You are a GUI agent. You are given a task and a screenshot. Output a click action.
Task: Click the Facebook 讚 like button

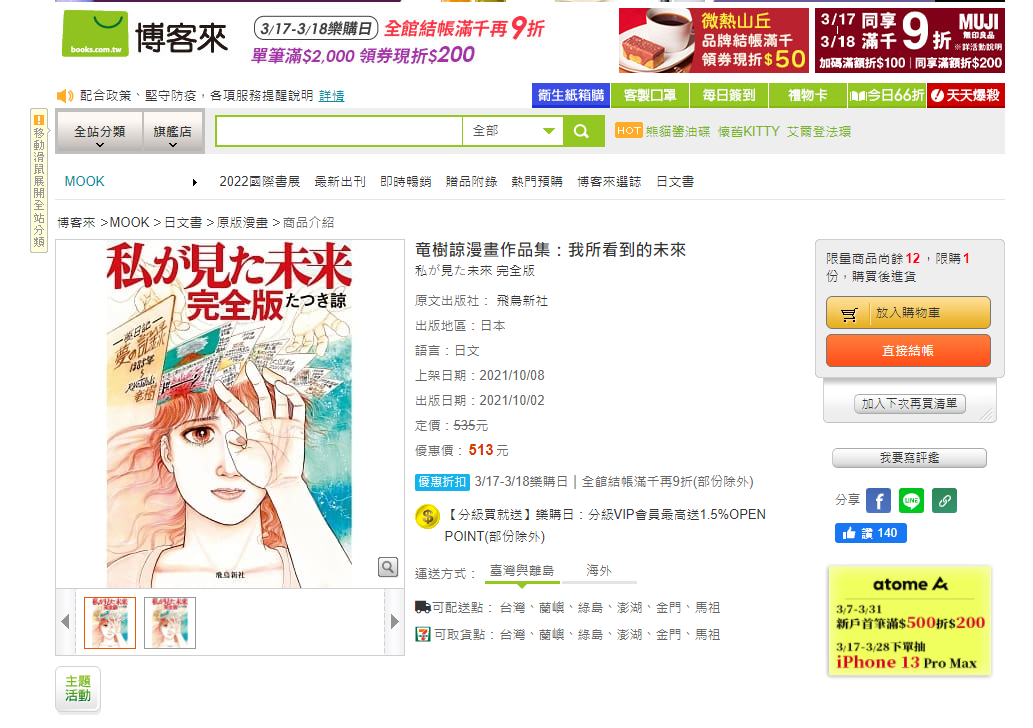[870, 533]
